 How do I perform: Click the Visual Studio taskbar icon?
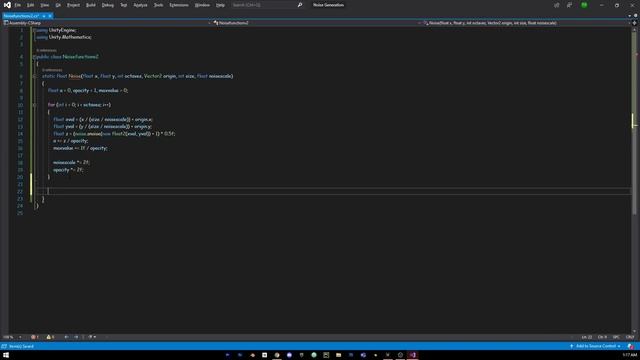point(413,355)
